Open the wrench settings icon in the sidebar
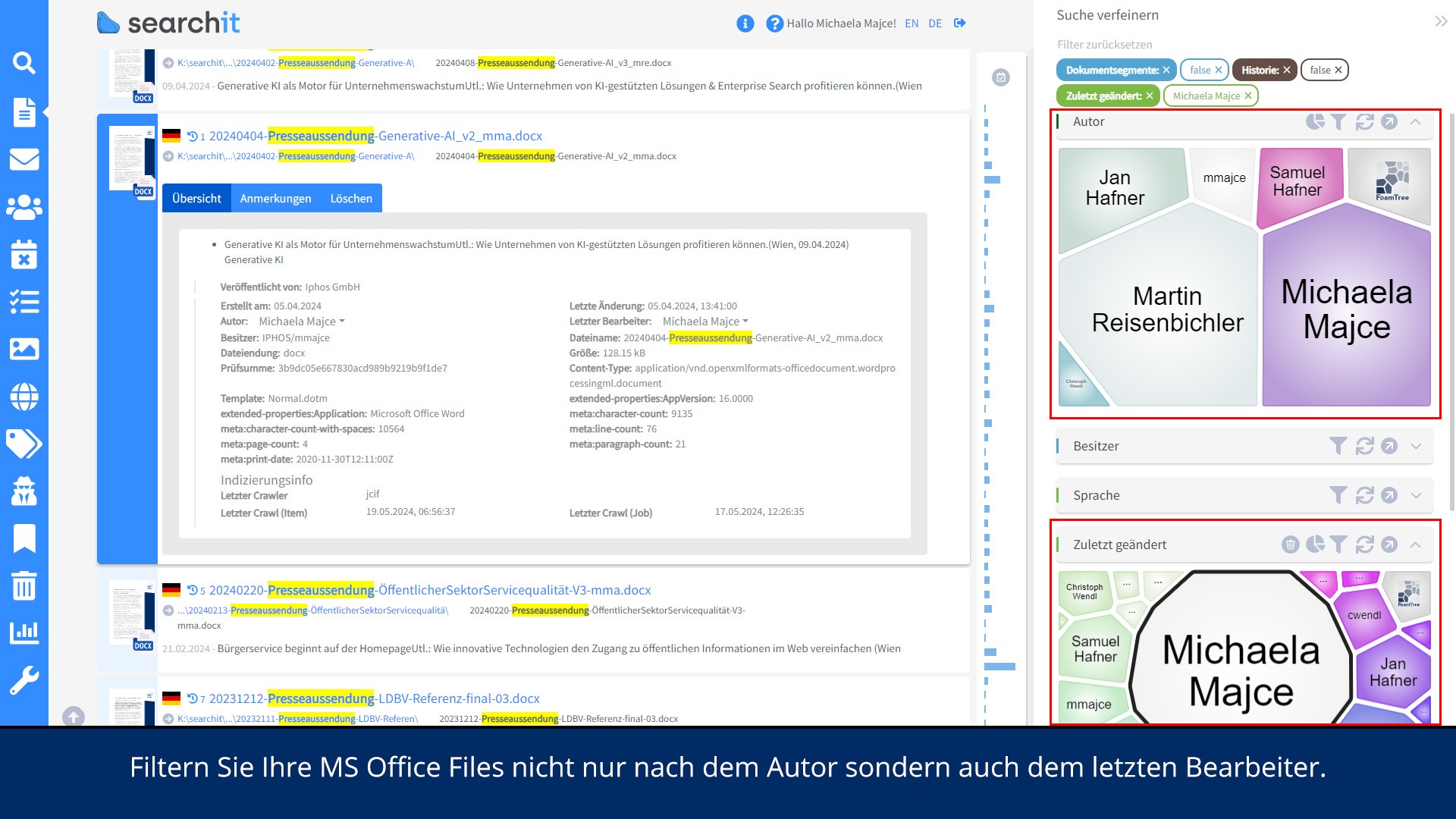This screenshot has height=819, width=1456. coord(24,680)
